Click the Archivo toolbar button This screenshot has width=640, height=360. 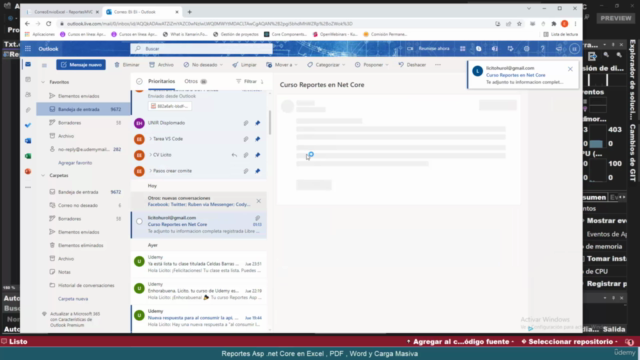pyautogui.click(x=161, y=65)
